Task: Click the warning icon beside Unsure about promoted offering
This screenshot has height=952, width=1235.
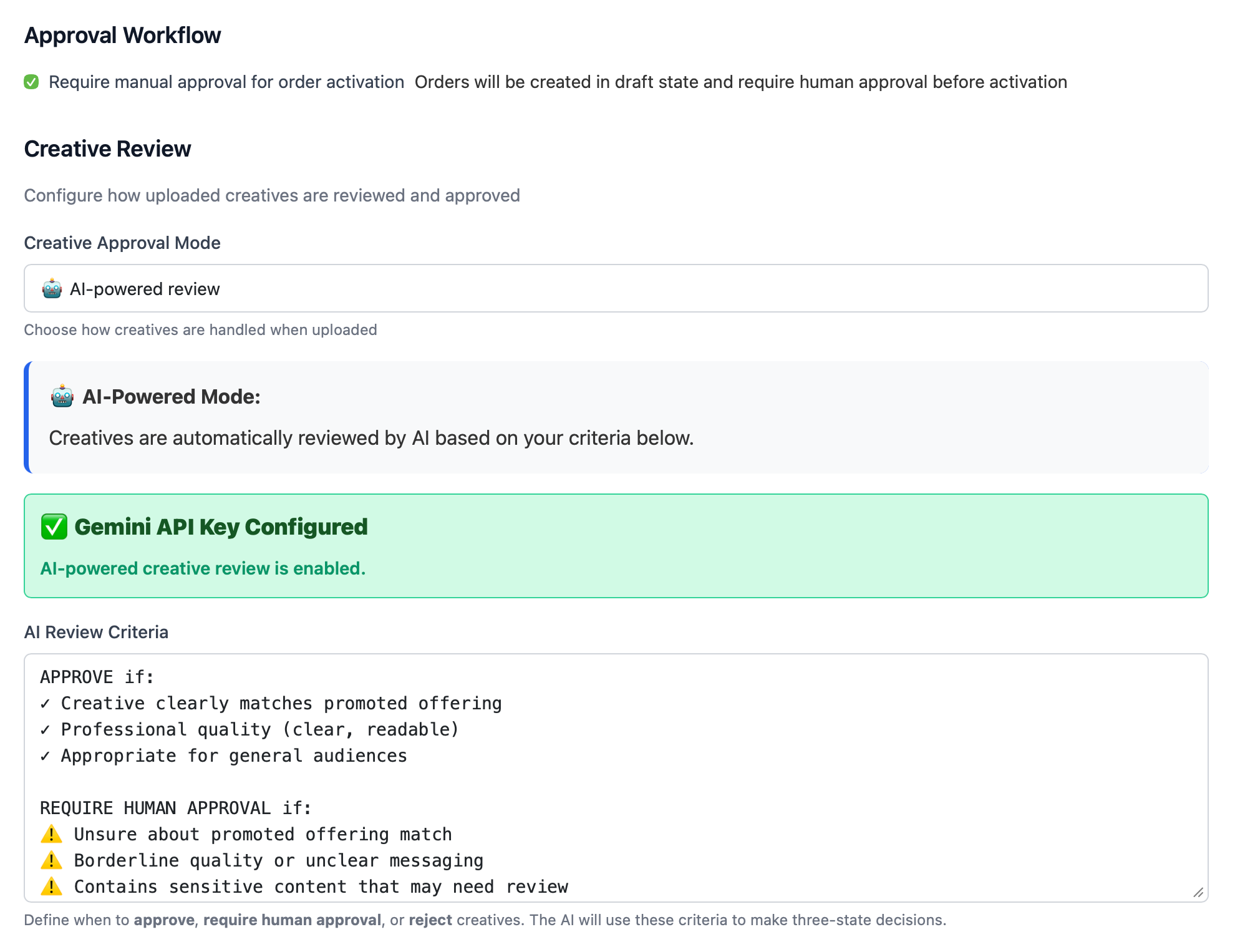Action: click(x=51, y=834)
